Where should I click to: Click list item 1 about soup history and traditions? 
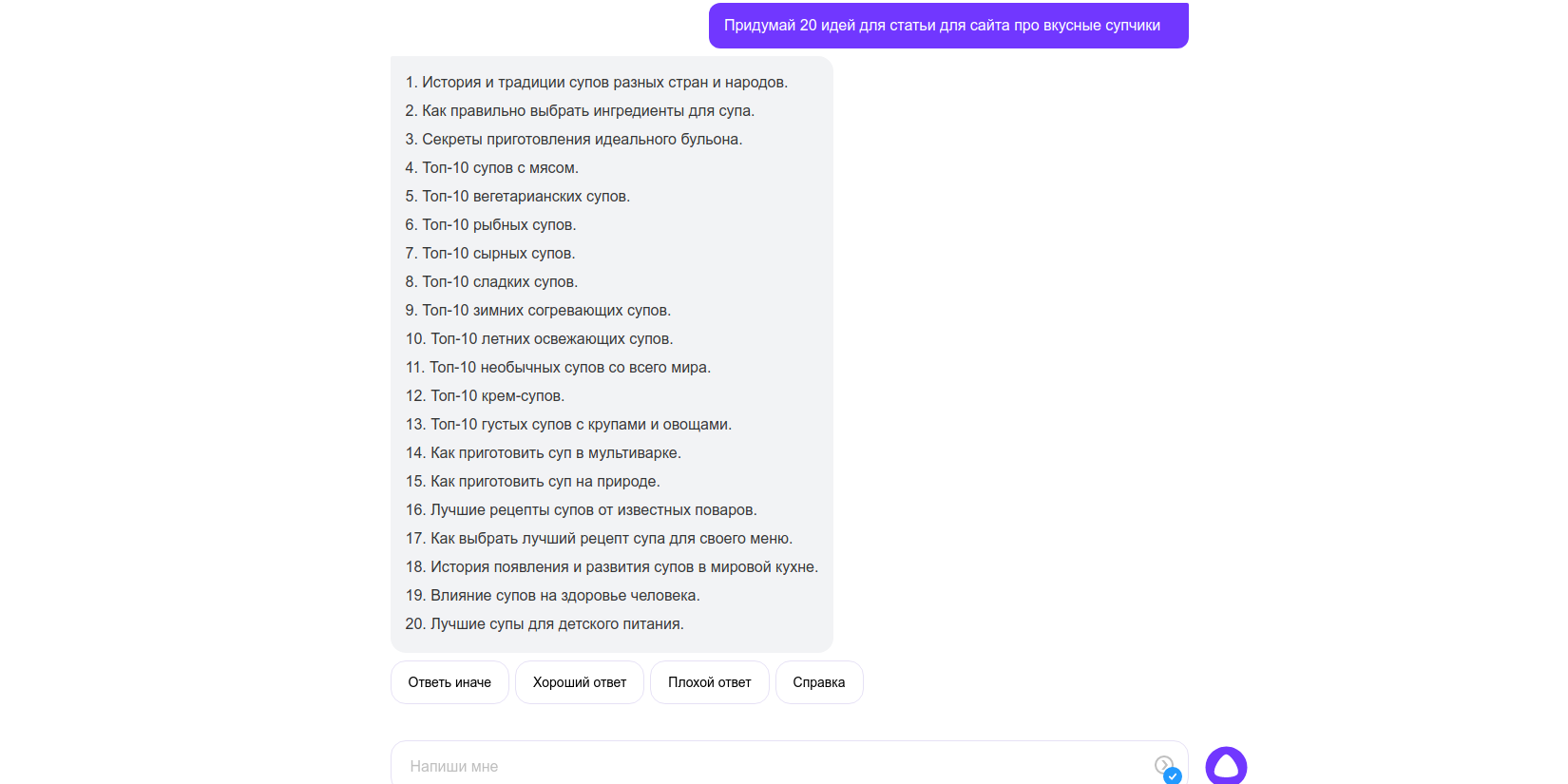(x=596, y=83)
